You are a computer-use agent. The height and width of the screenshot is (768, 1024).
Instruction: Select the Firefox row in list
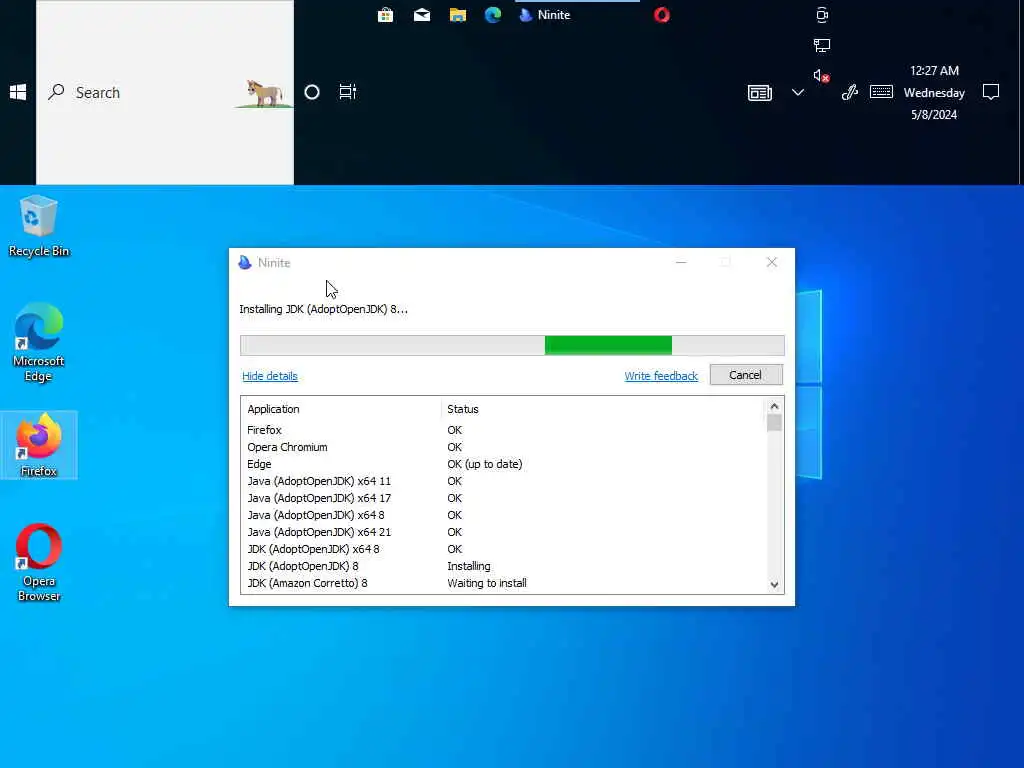[503, 430]
